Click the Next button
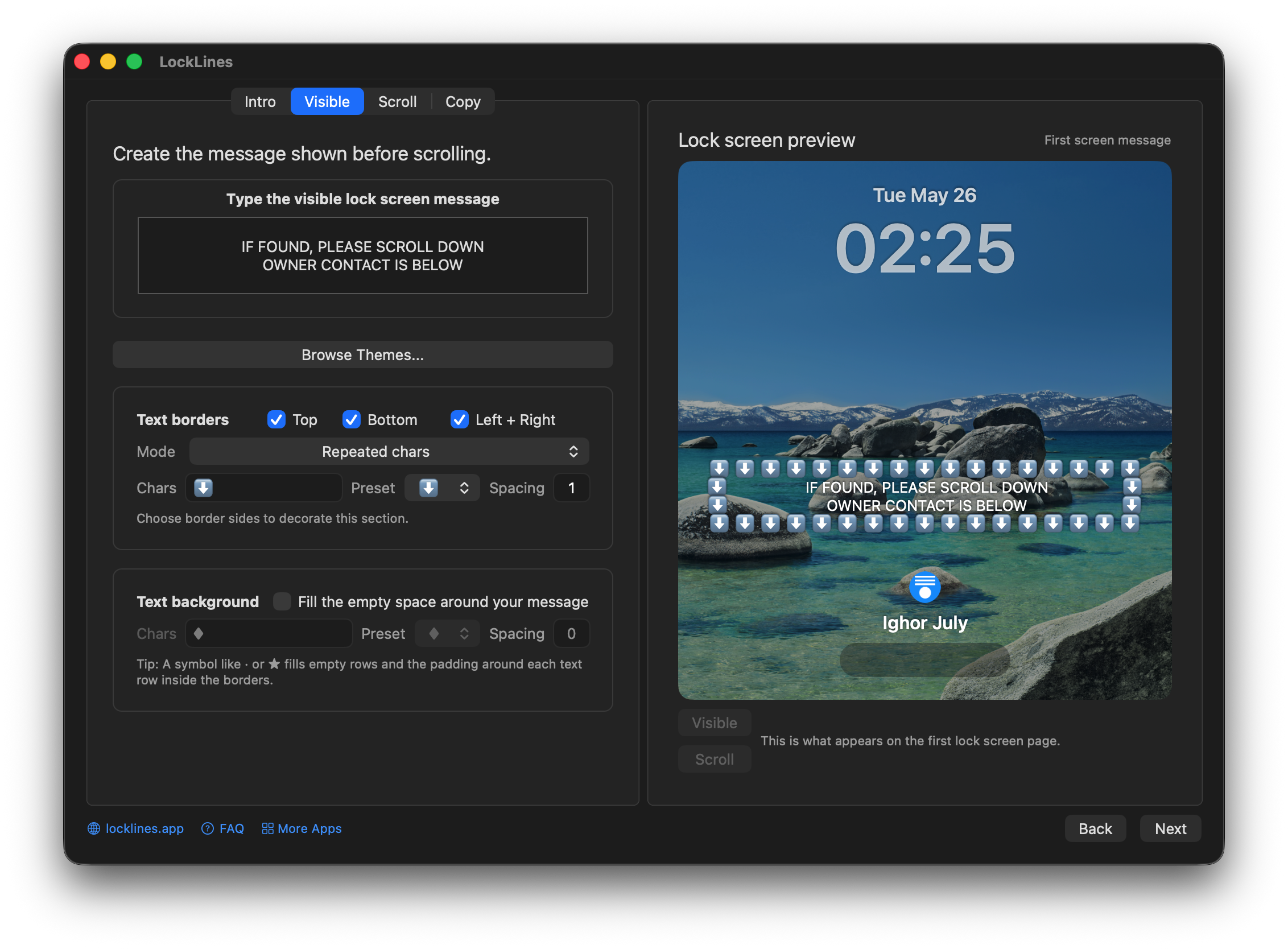The image size is (1288, 949). click(x=1170, y=828)
